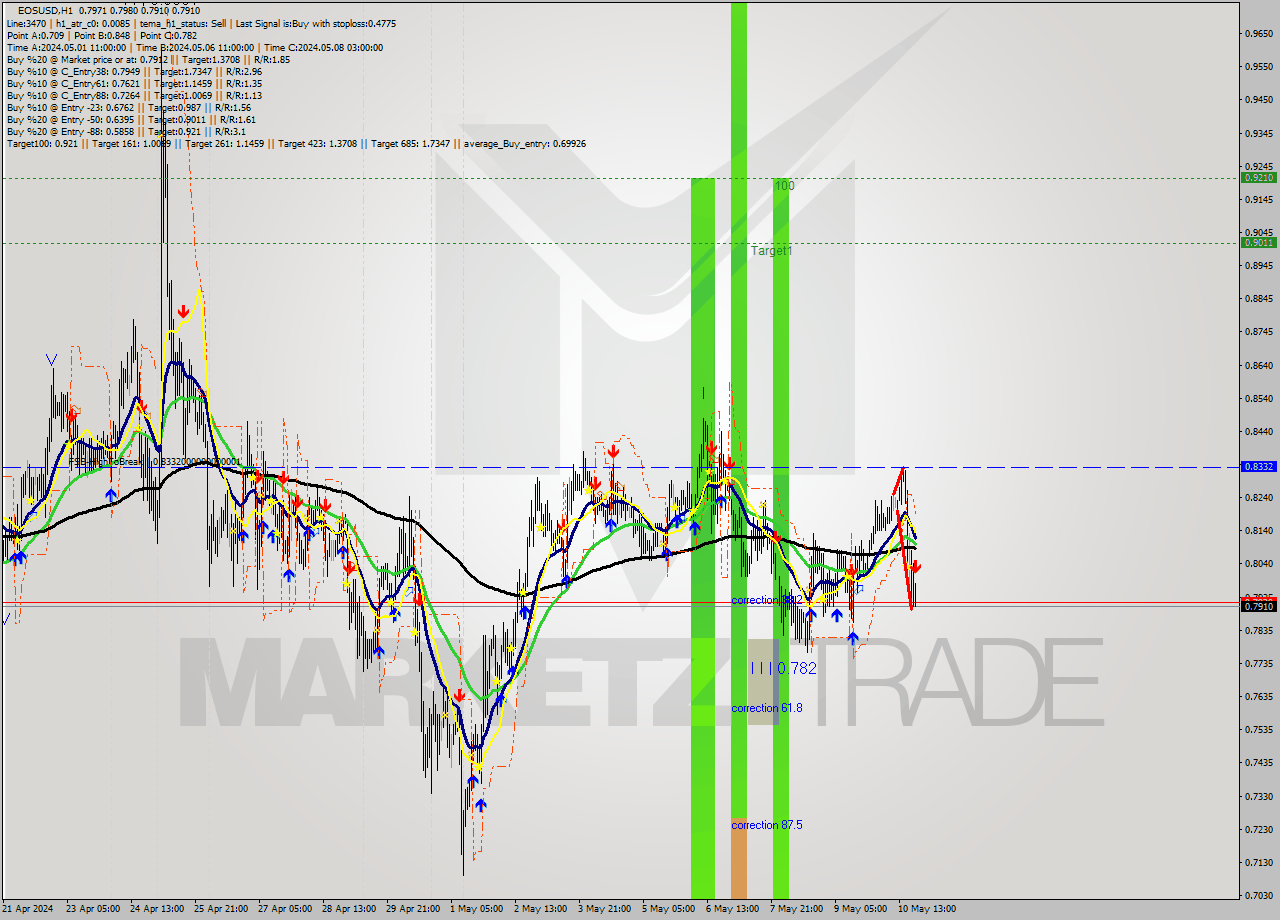Click the orange block below correction 87.5
Viewport: 1280px width, 920px height.
click(x=739, y=858)
